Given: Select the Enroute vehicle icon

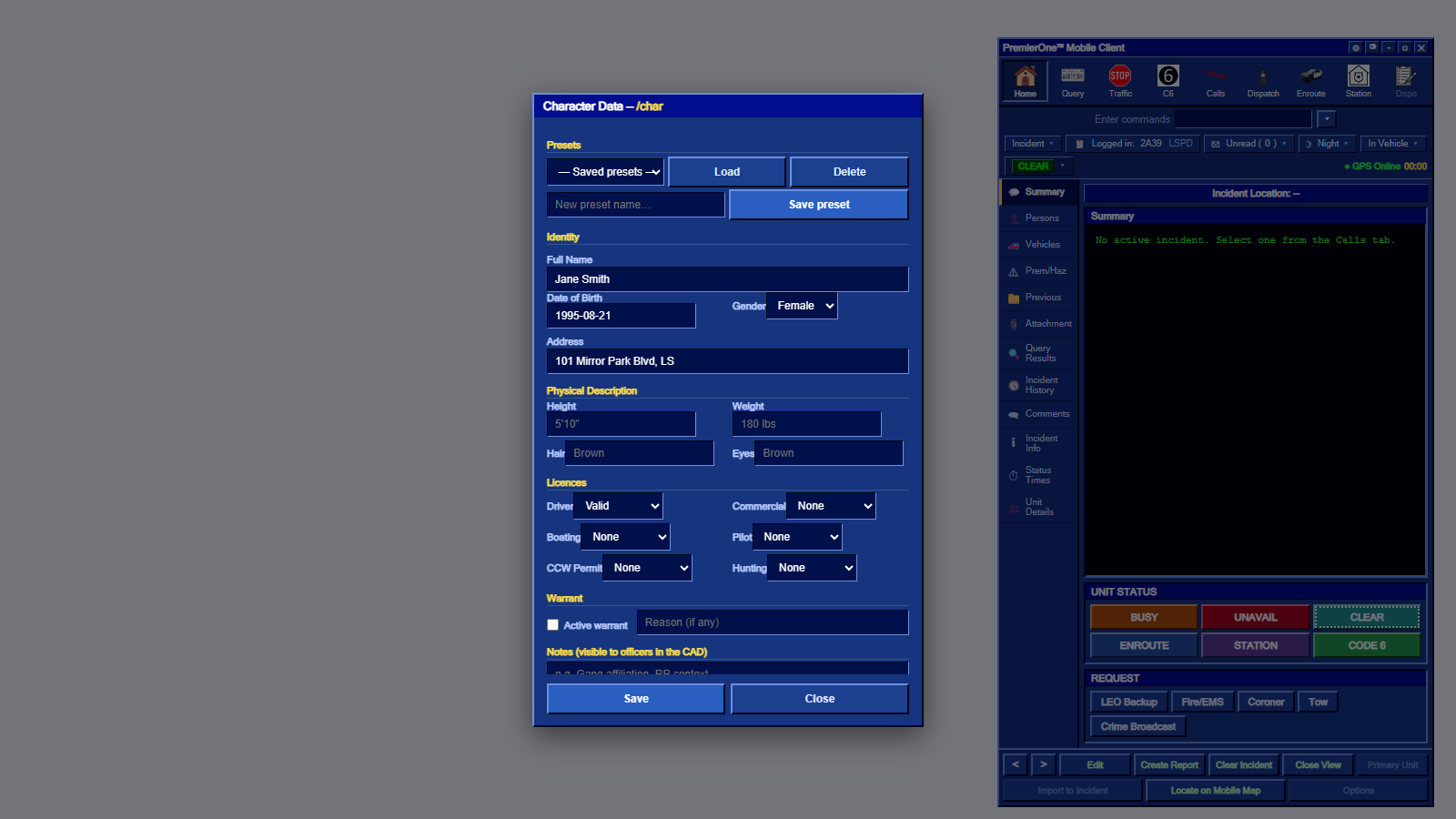Looking at the screenshot, I should tap(1310, 81).
